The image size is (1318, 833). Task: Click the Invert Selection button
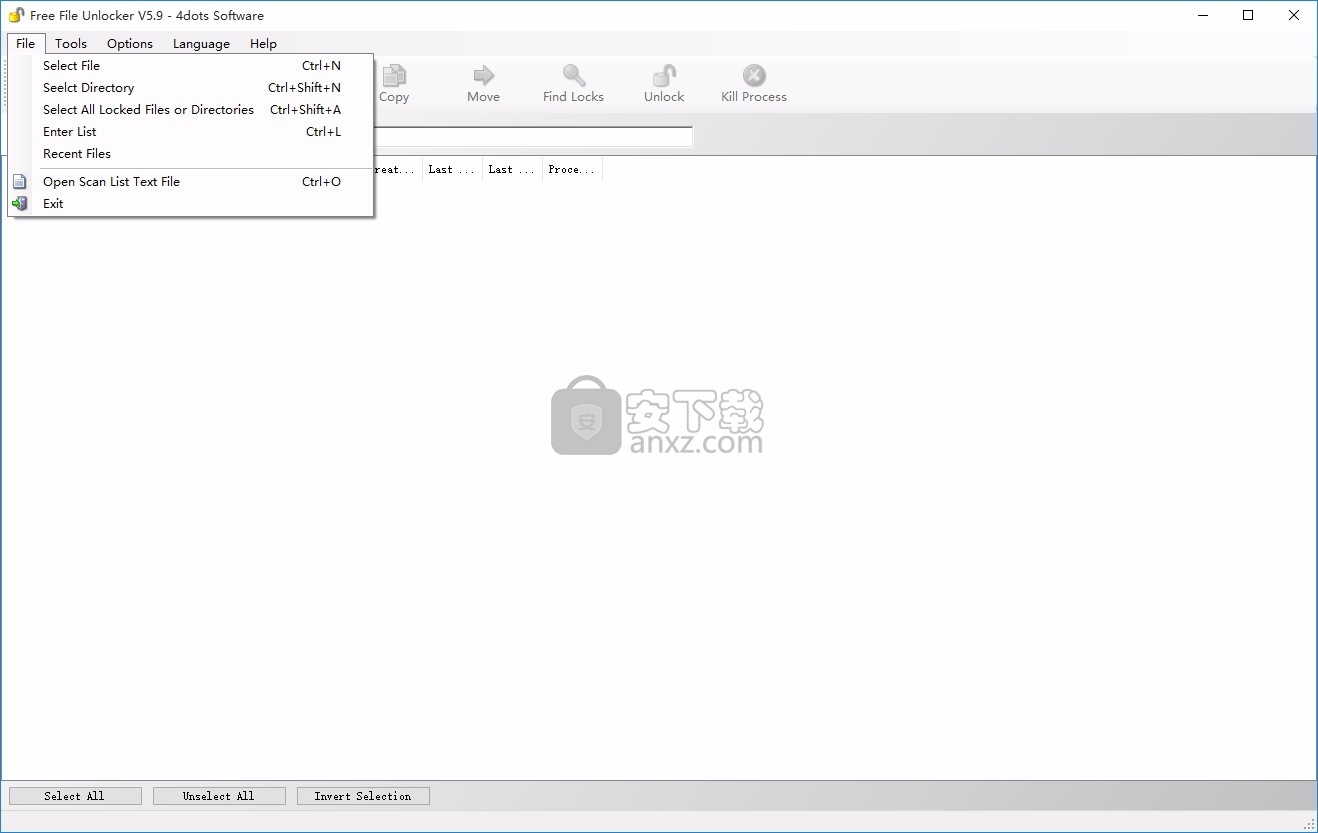pyautogui.click(x=363, y=796)
